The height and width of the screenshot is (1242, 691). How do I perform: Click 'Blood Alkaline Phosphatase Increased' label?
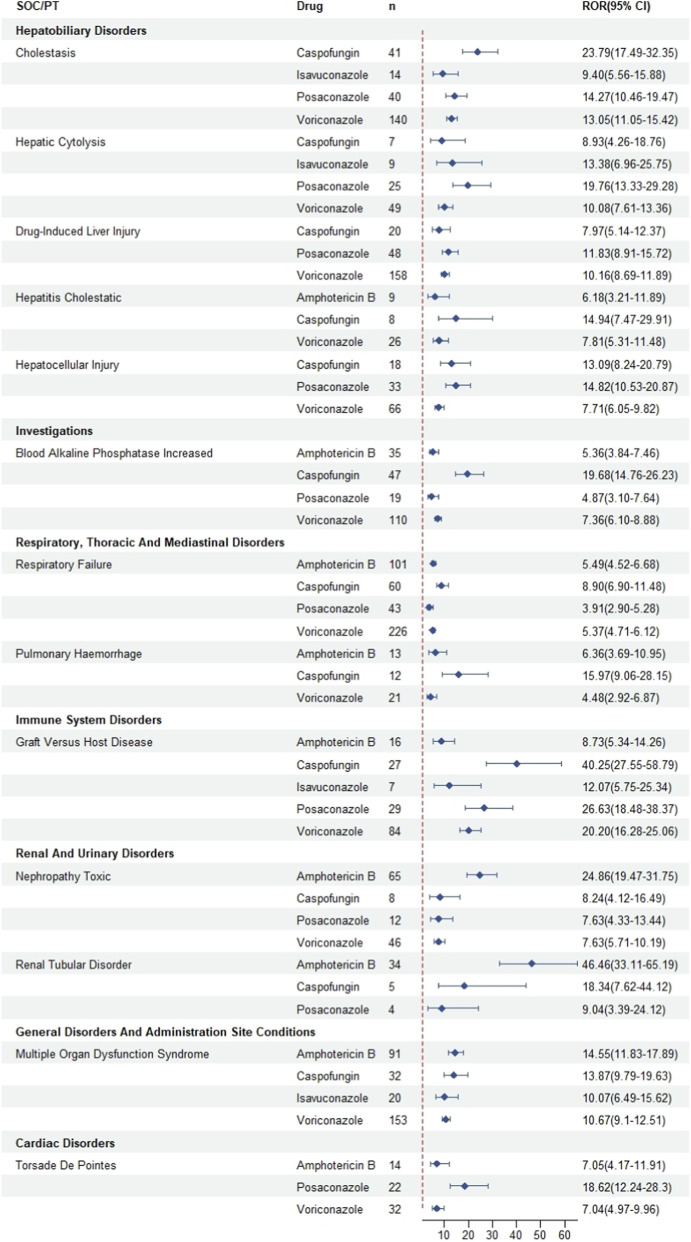pos(114,453)
